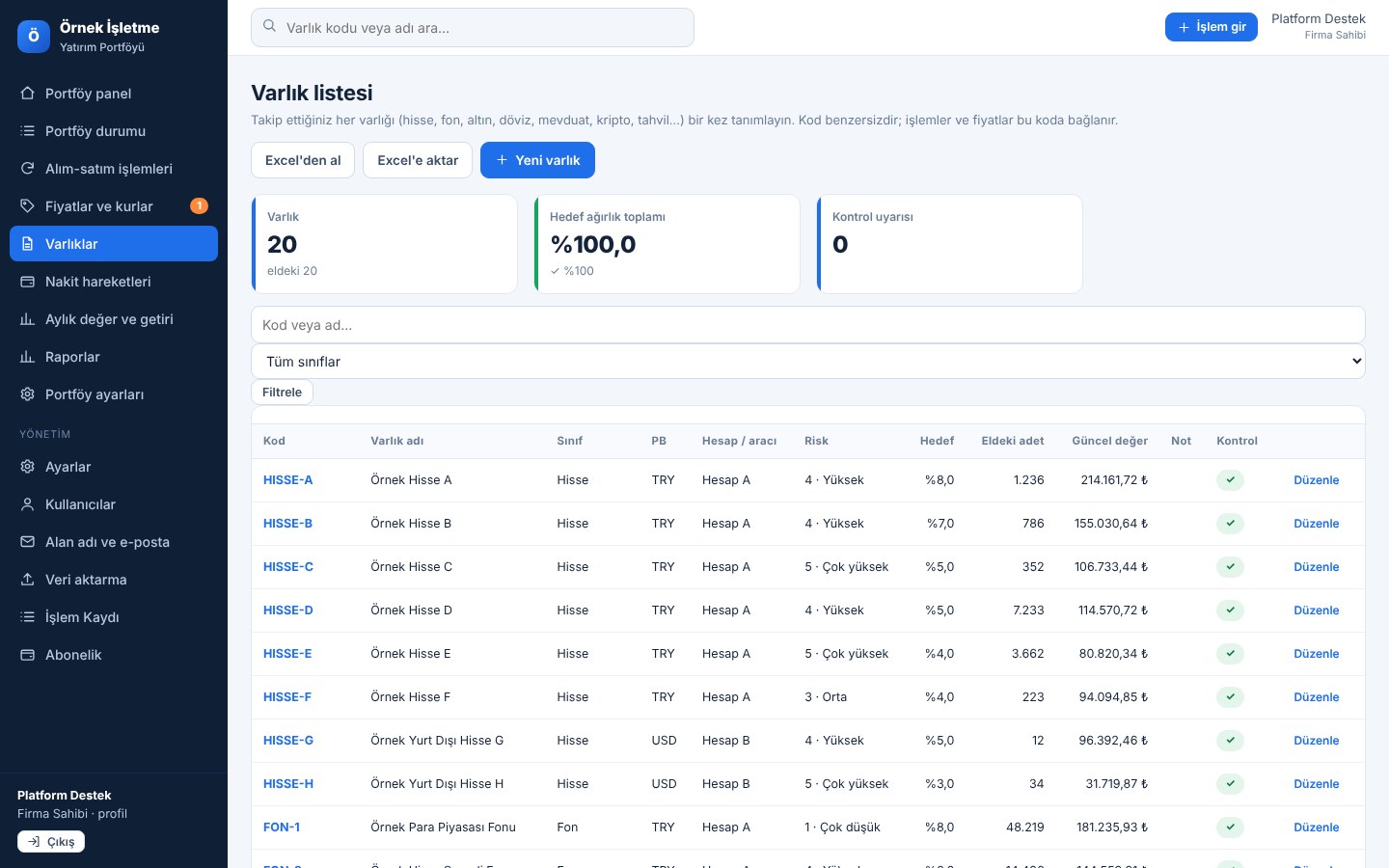Open the Varlıklar menu item

click(x=114, y=244)
